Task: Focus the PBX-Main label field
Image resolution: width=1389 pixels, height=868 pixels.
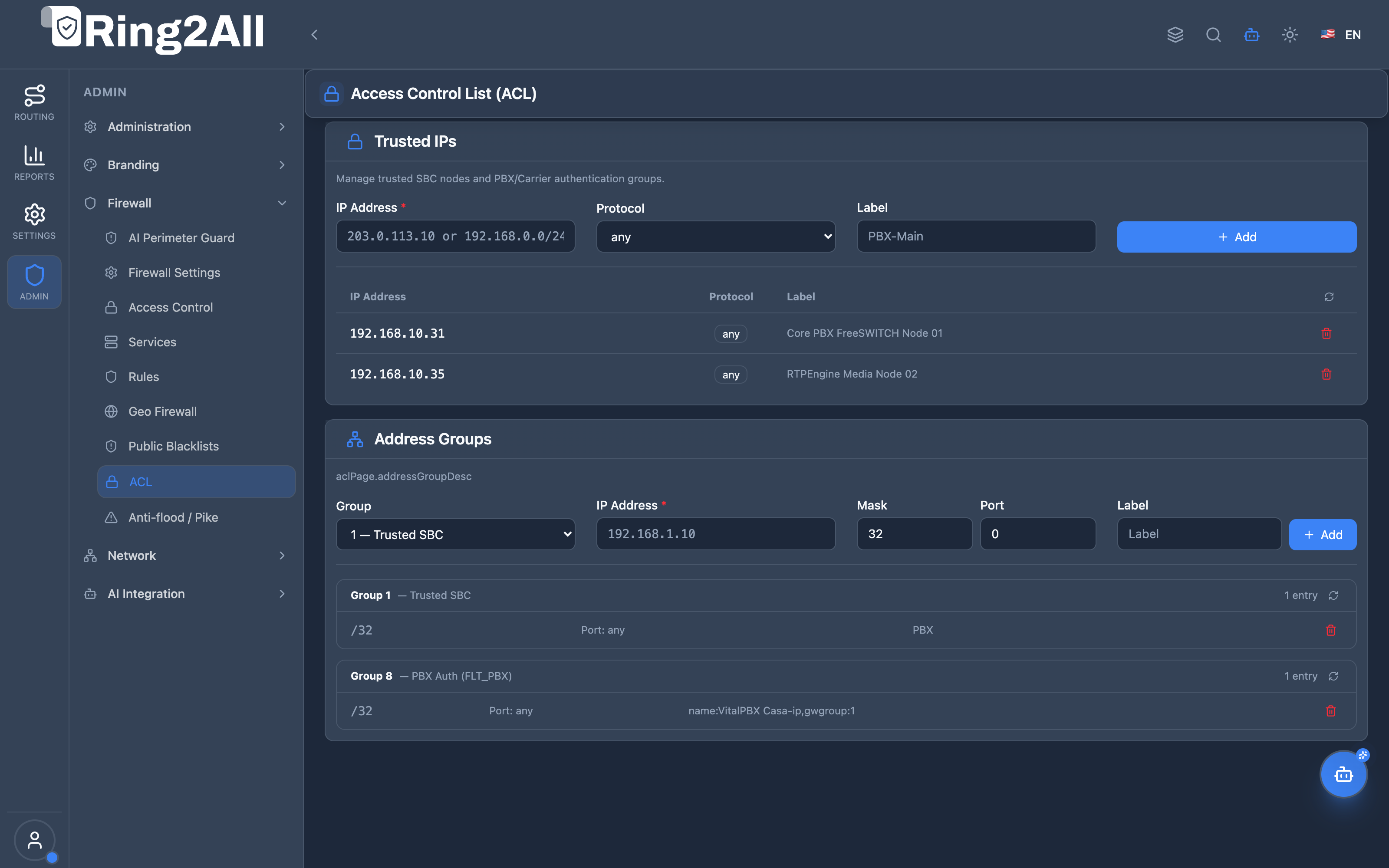Action: tap(976, 236)
